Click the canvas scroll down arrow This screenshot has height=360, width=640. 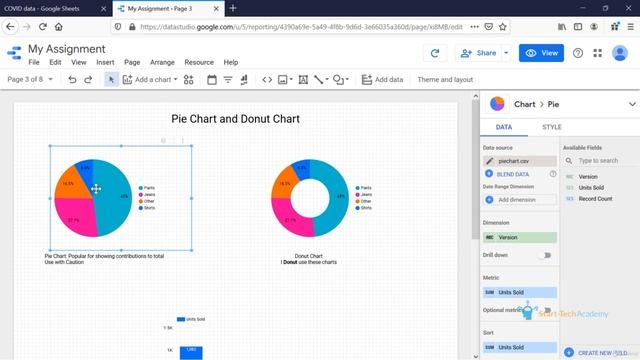pyautogui.click(x=476, y=356)
